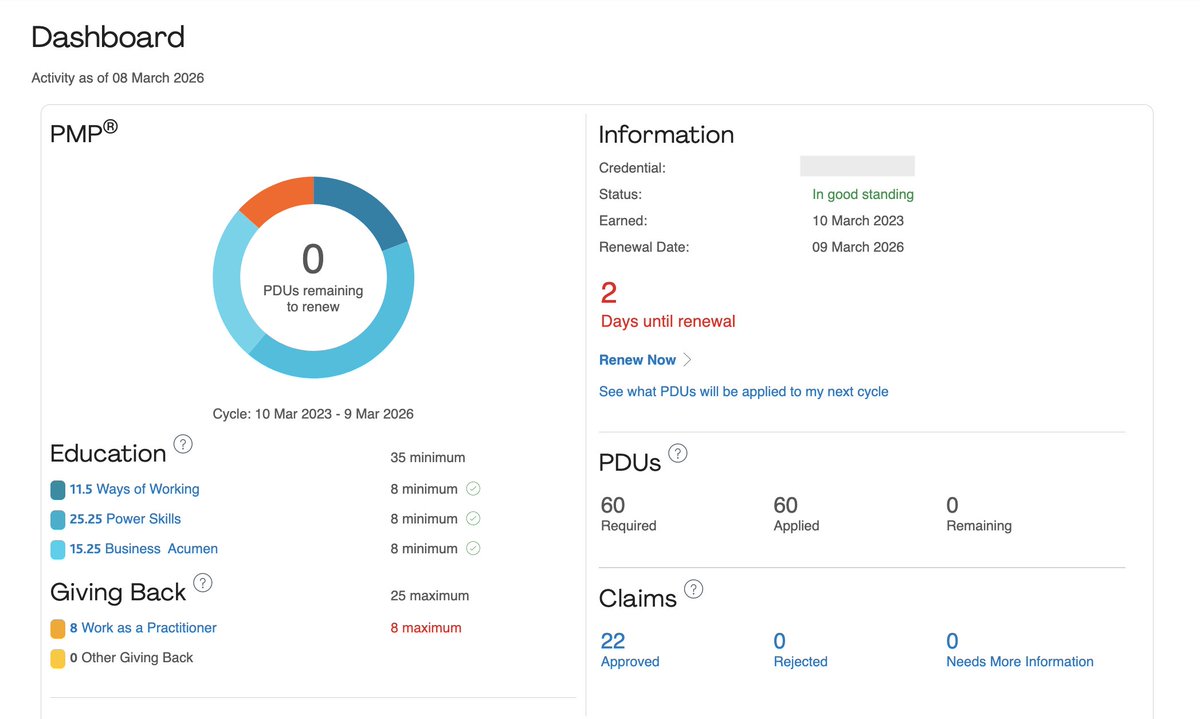Click the 0 Other Giving Back text
Screen dimensions: 1200x719
coord(131,658)
